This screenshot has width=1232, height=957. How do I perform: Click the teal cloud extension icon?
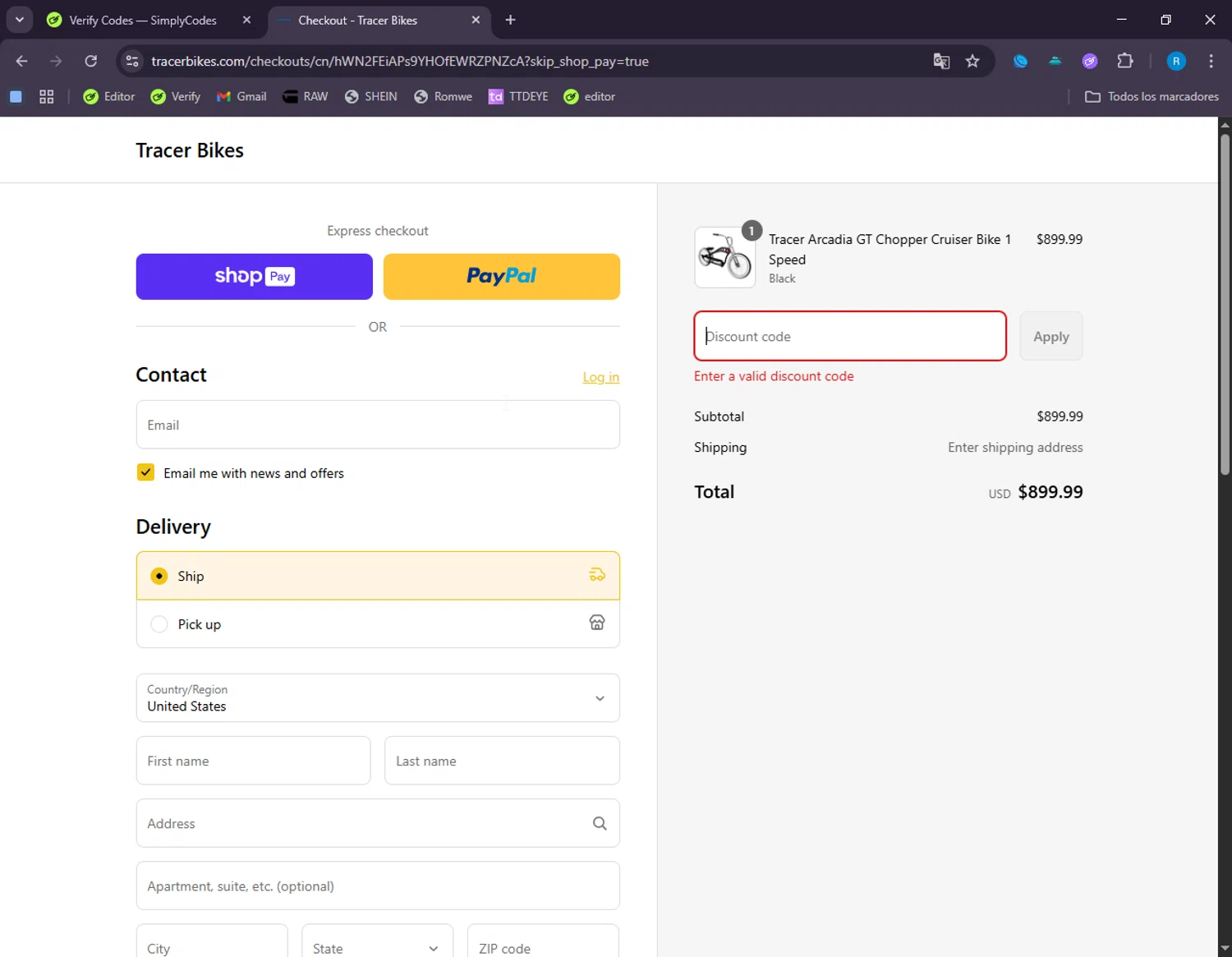click(1055, 61)
